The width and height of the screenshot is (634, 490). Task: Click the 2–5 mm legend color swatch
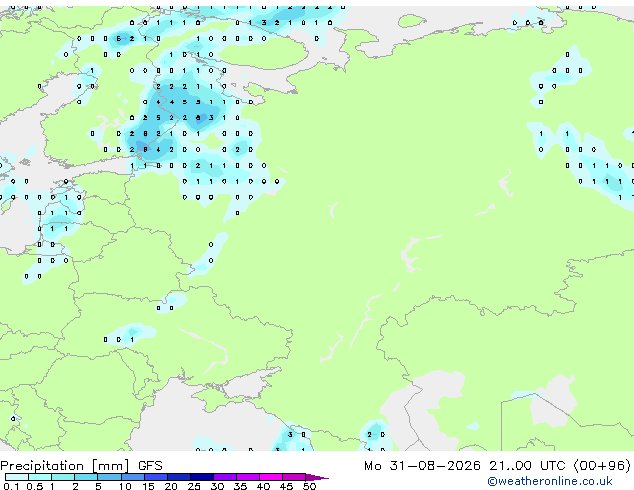coord(86,477)
